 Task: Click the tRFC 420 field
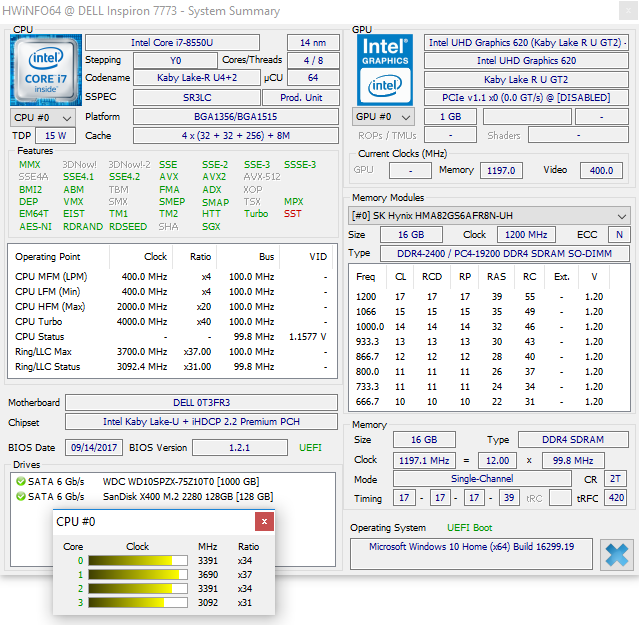tap(616, 497)
